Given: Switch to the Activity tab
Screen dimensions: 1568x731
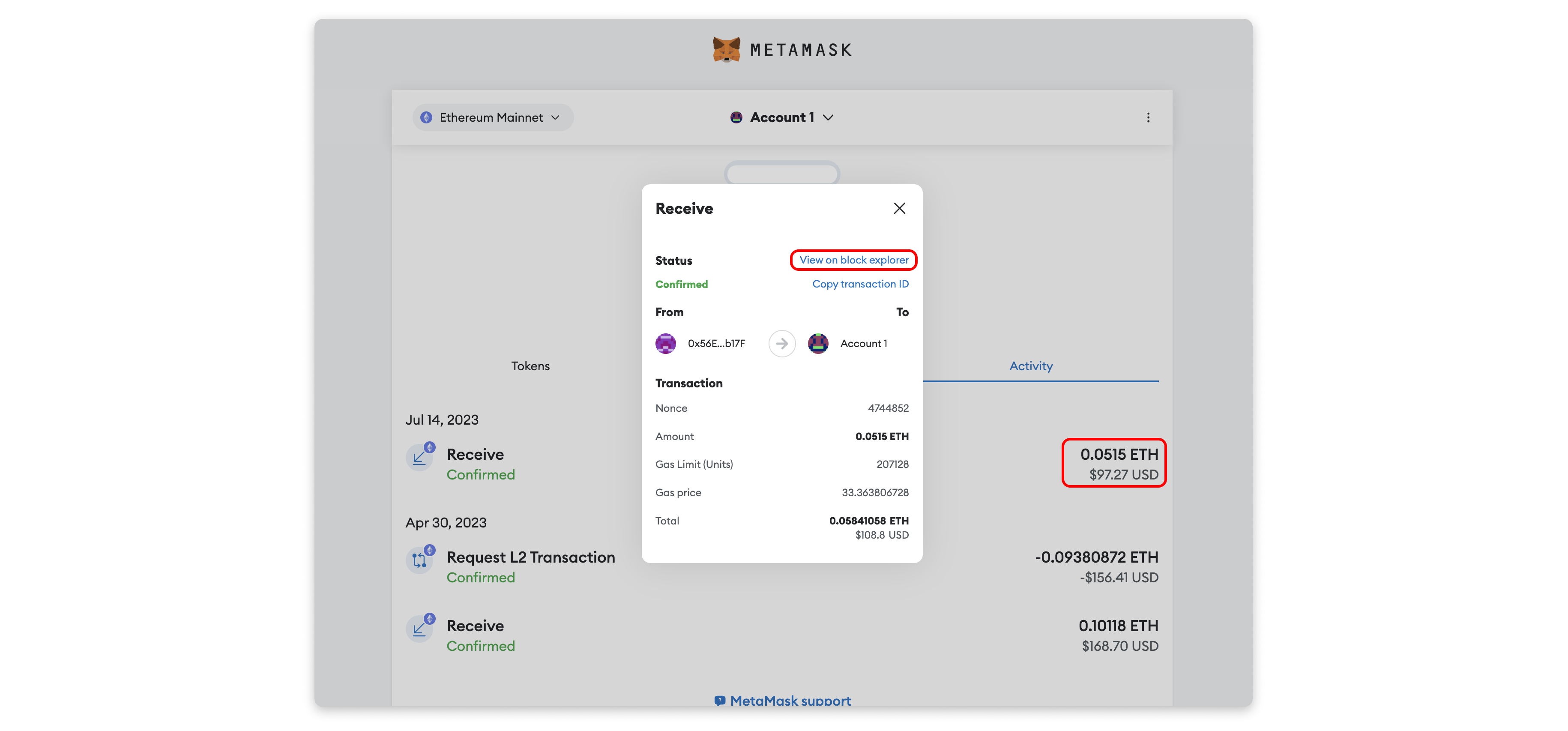Looking at the screenshot, I should click(x=1030, y=366).
